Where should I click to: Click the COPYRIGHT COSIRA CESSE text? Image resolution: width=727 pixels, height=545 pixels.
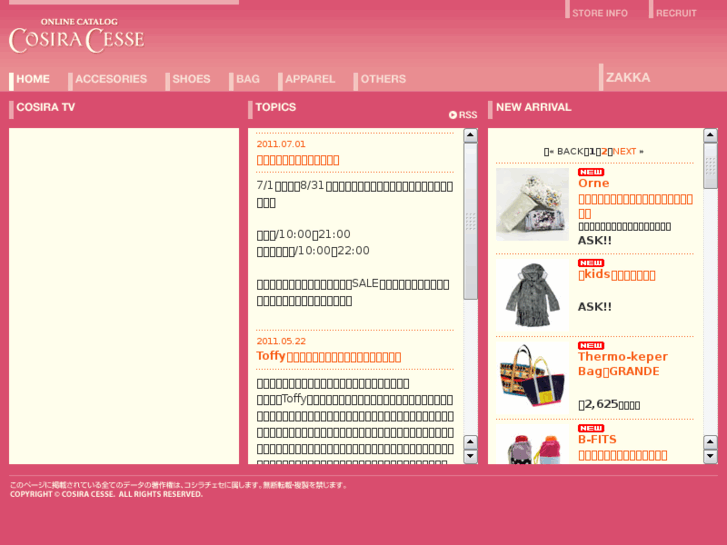(106, 494)
